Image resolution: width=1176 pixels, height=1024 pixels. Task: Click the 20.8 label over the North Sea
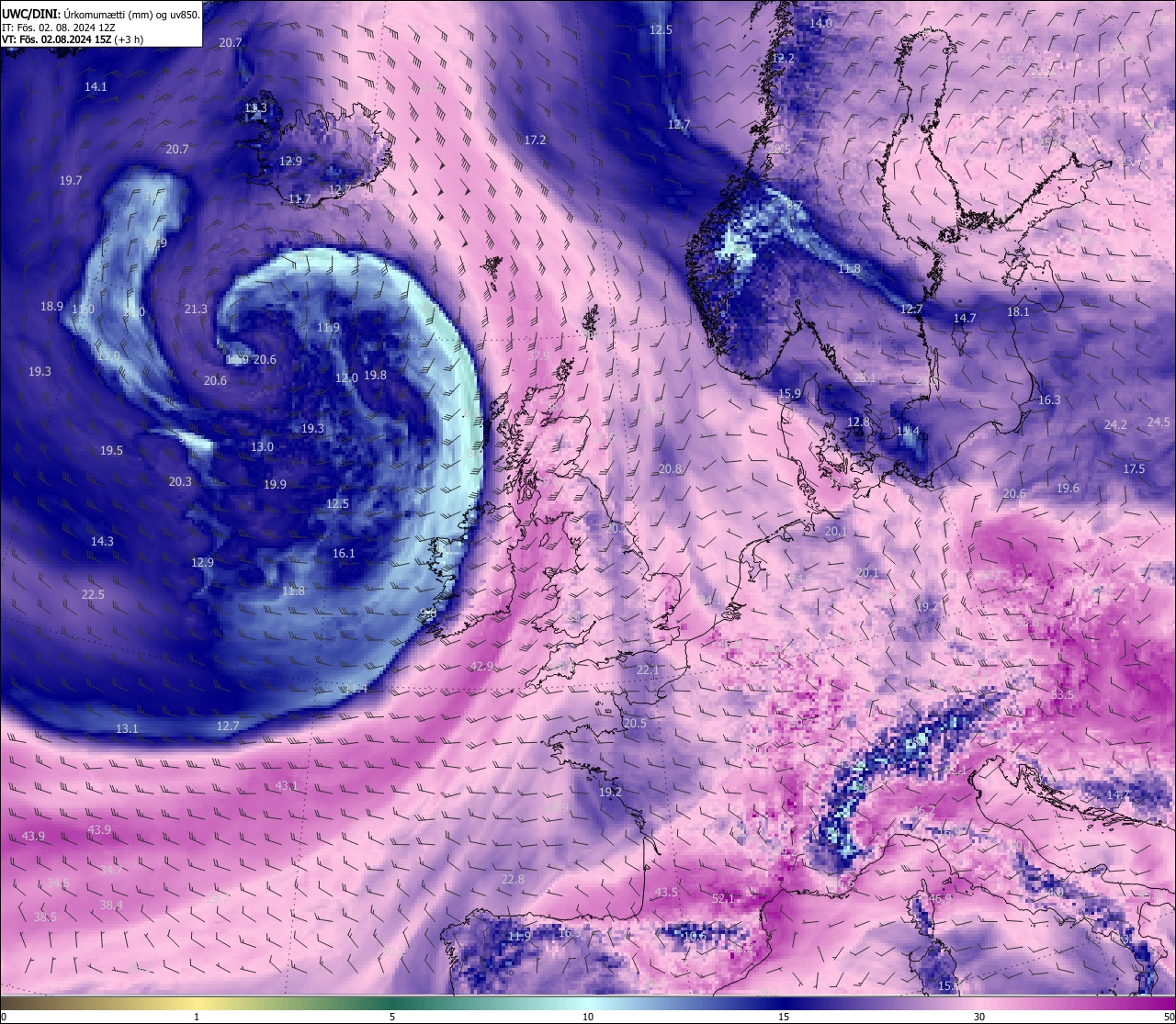(x=670, y=469)
